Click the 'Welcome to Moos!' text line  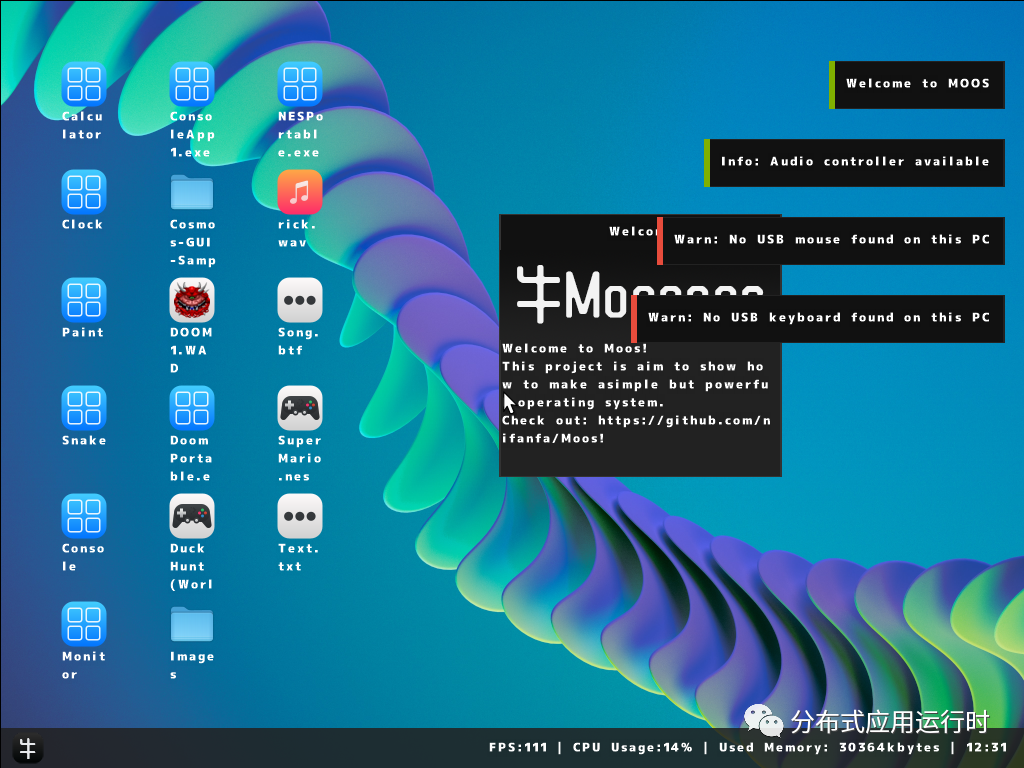pos(575,348)
